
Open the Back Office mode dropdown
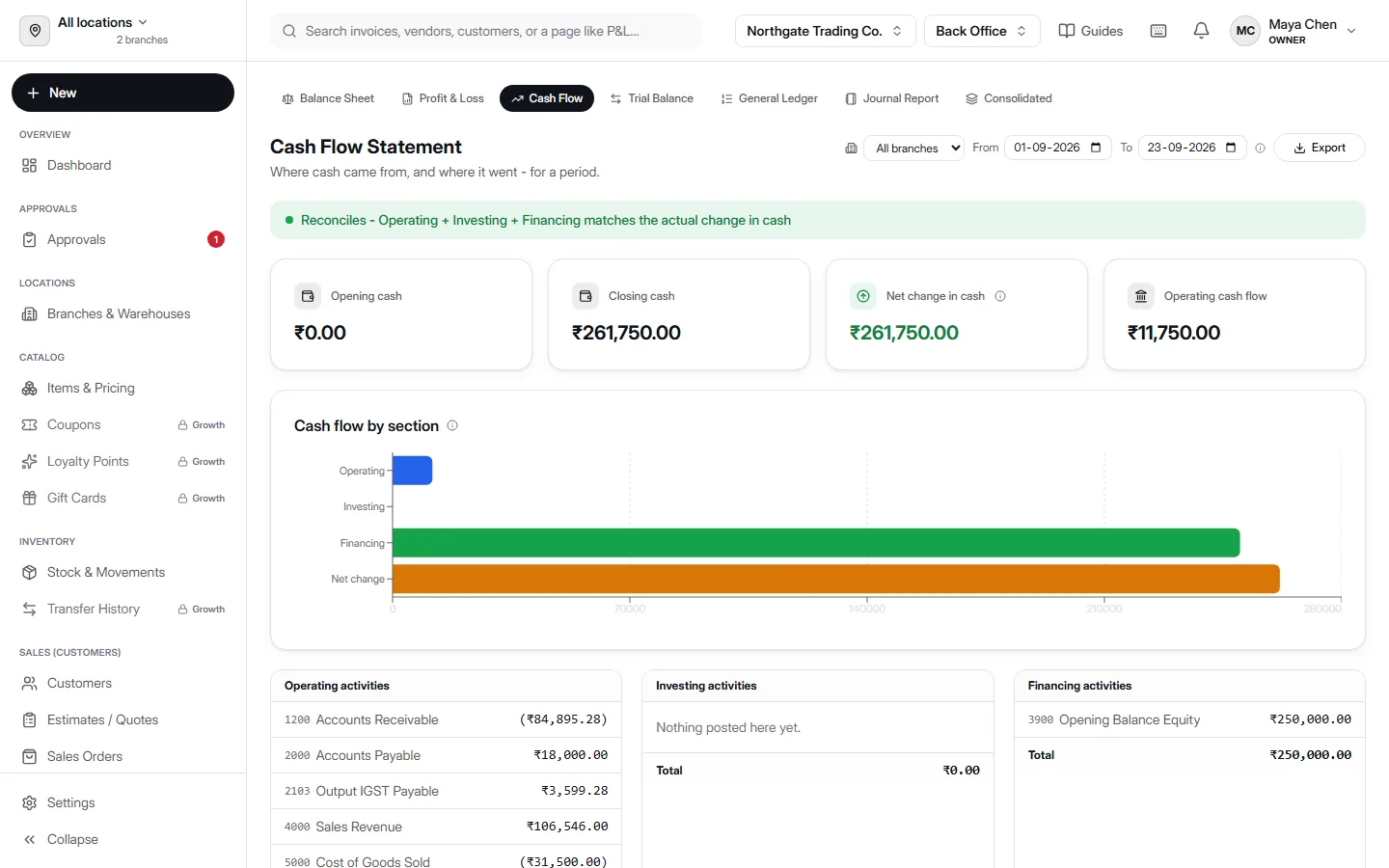982,31
